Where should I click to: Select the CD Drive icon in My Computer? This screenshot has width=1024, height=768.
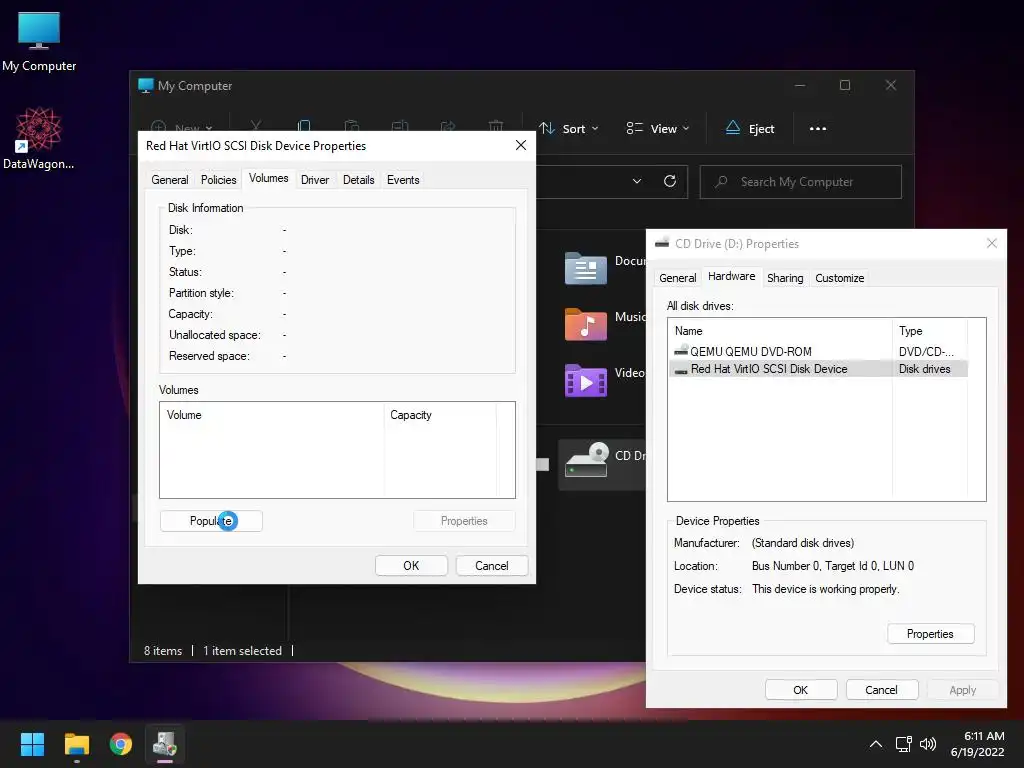tap(586, 460)
